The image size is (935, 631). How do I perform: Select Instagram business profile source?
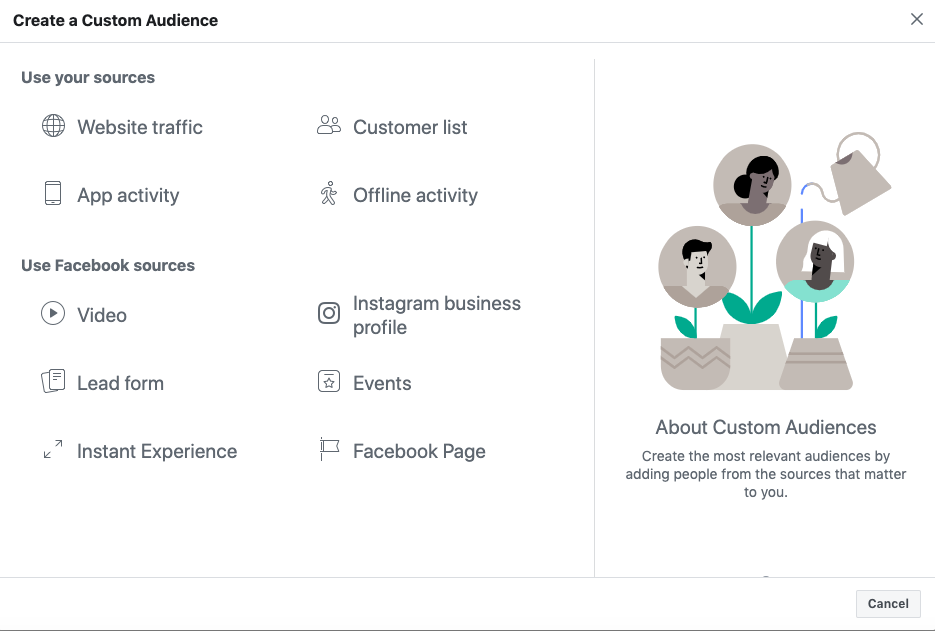point(437,315)
